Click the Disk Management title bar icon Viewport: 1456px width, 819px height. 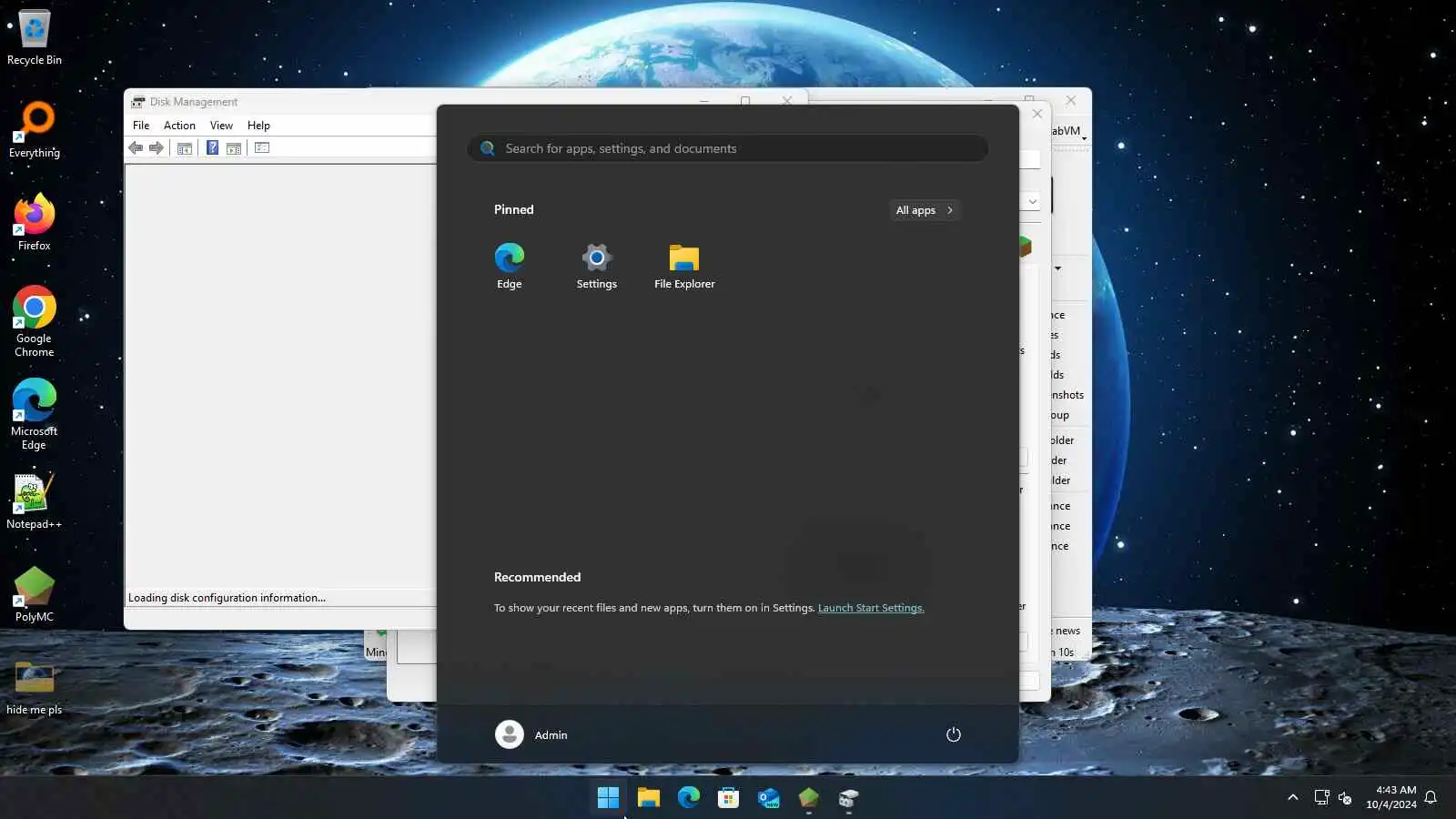[138, 102]
